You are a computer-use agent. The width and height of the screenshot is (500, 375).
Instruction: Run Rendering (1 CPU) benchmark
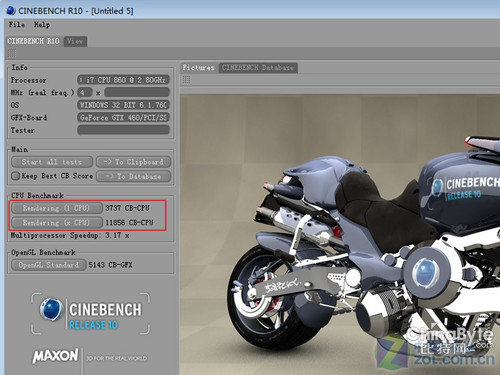(56, 208)
